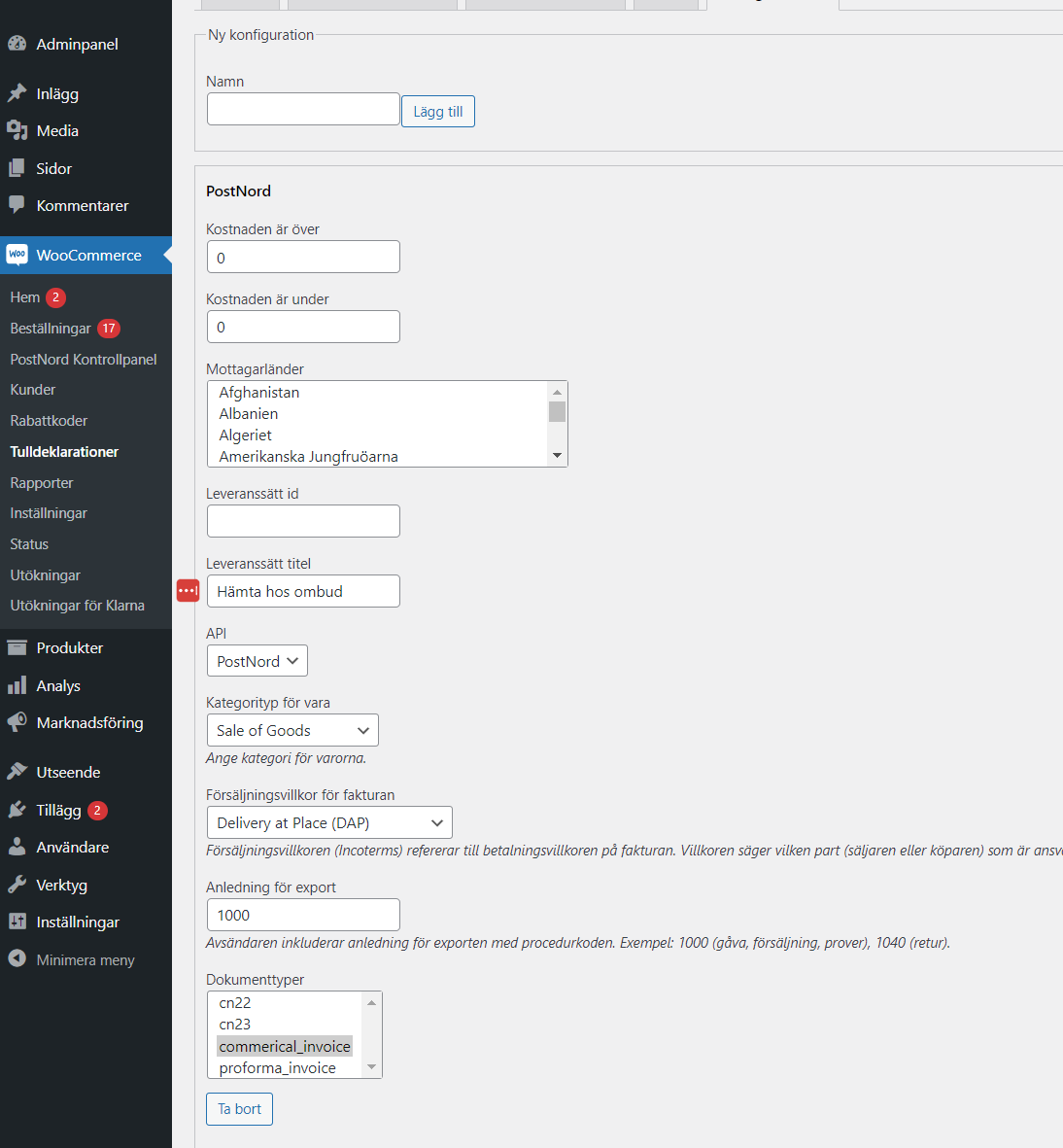1063x1148 pixels.
Task: Click the Lägg till button
Action: coord(438,111)
